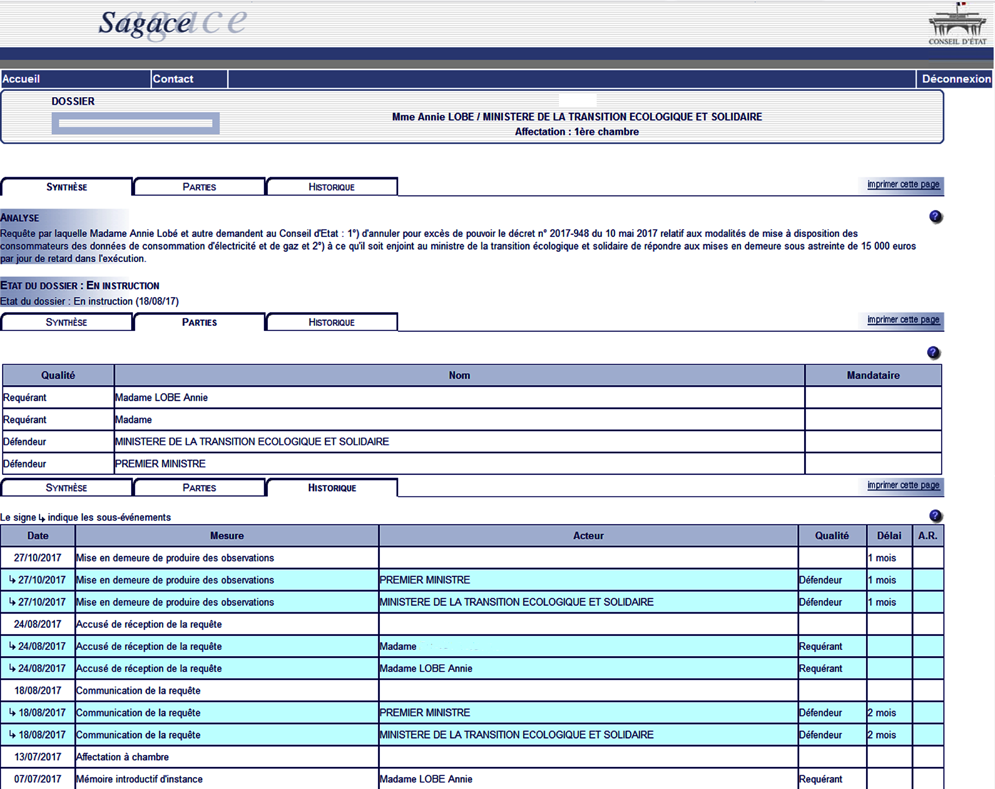995x789 pixels.
Task: Open the help icon above the Parties table
Action: pyautogui.click(x=933, y=353)
